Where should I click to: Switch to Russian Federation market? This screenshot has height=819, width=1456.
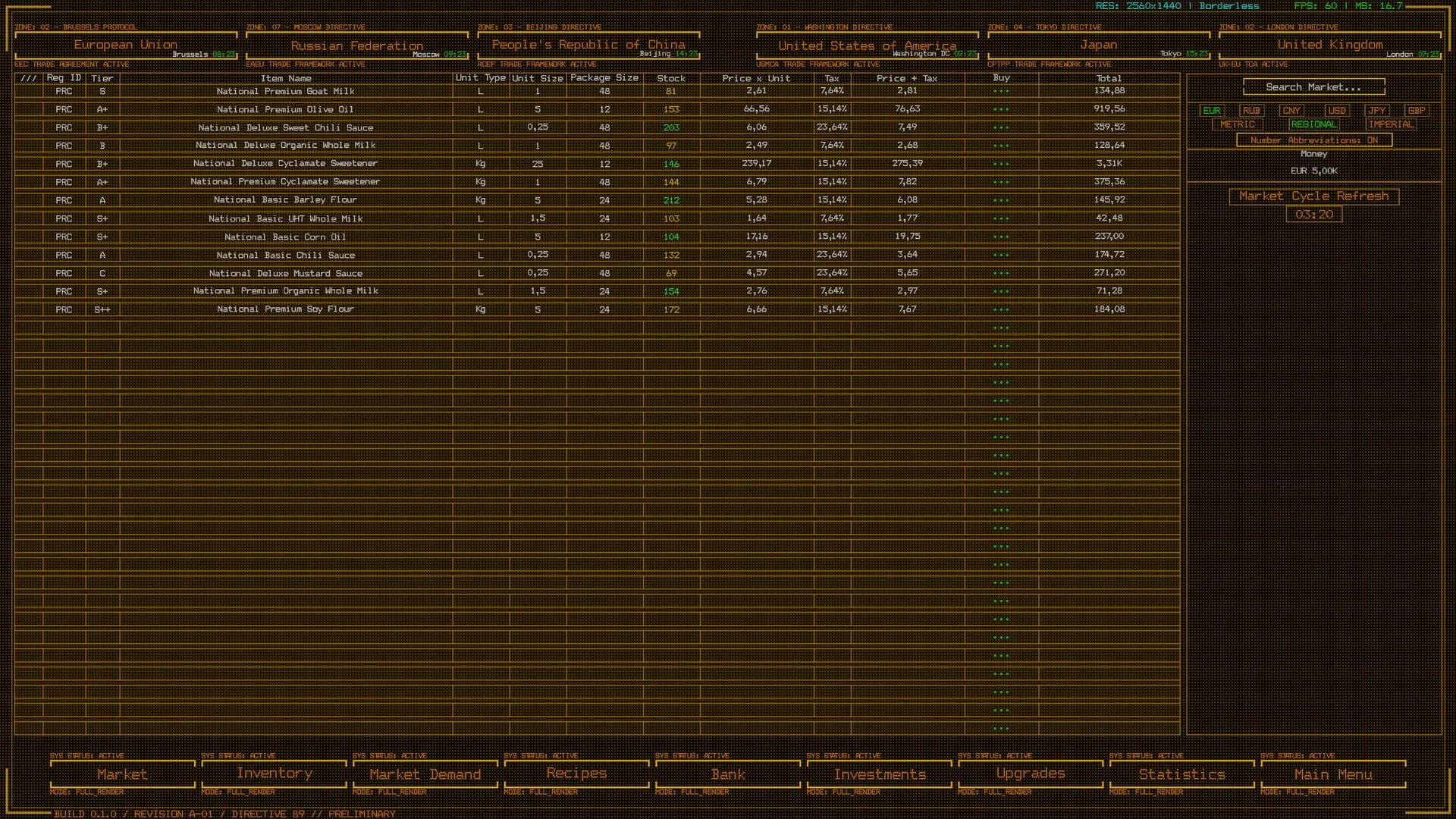(x=357, y=45)
